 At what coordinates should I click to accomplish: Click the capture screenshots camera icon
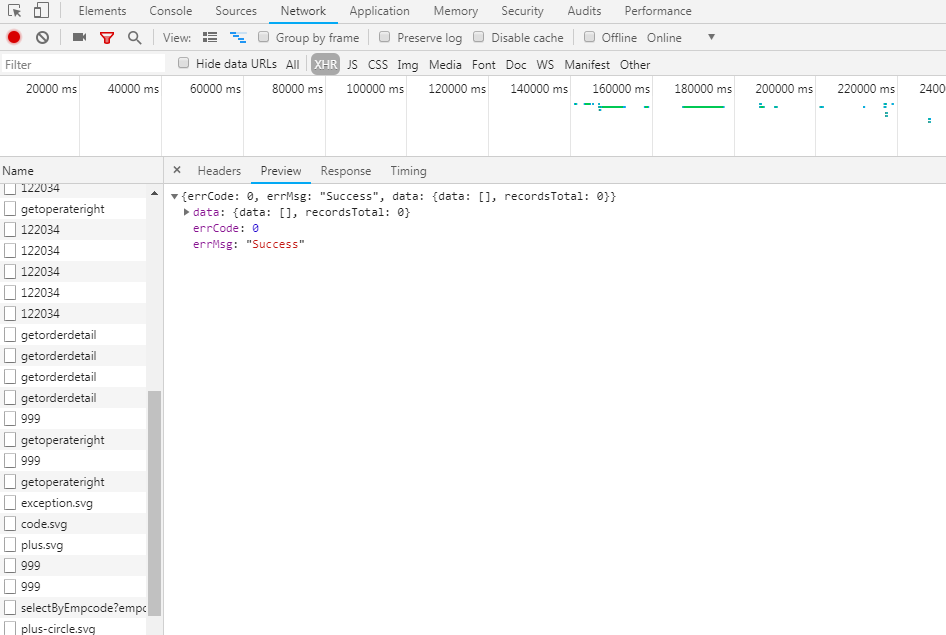coord(80,37)
